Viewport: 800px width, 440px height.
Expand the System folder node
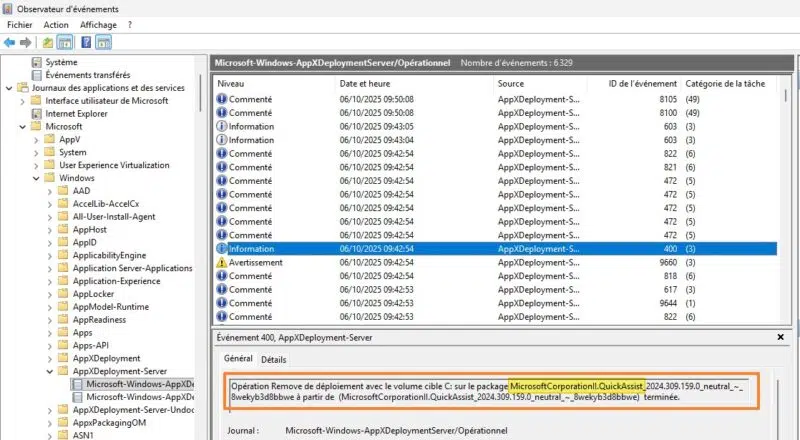(x=36, y=152)
